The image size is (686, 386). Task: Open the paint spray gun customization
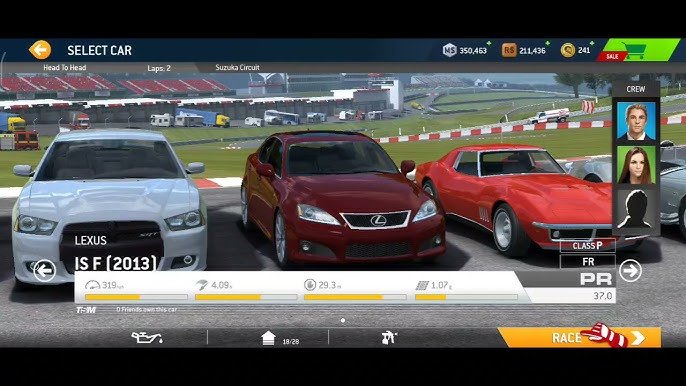tap(389, 337)
